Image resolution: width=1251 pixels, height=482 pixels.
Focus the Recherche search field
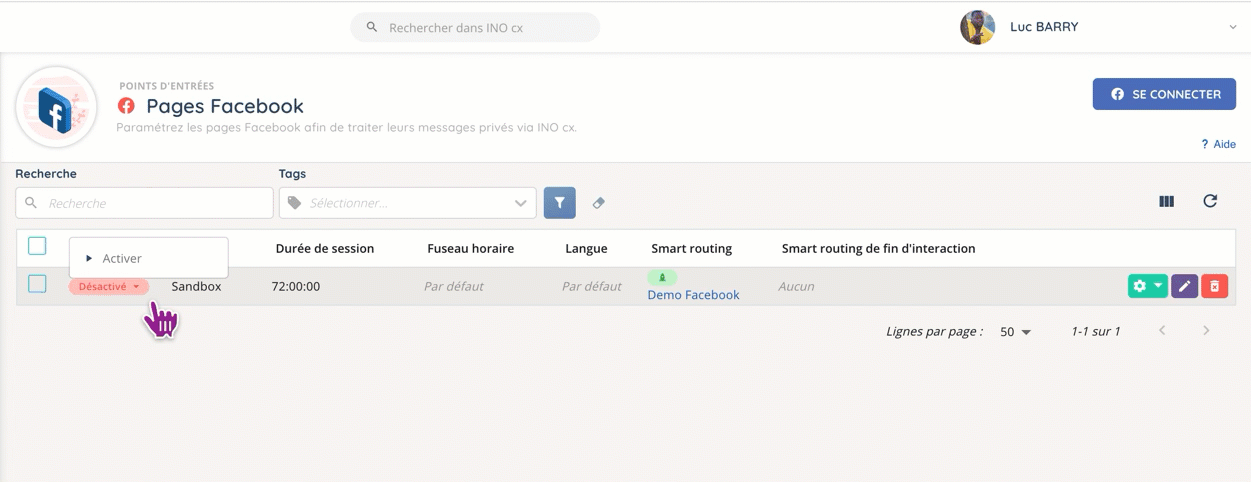[x=145, y=203]
